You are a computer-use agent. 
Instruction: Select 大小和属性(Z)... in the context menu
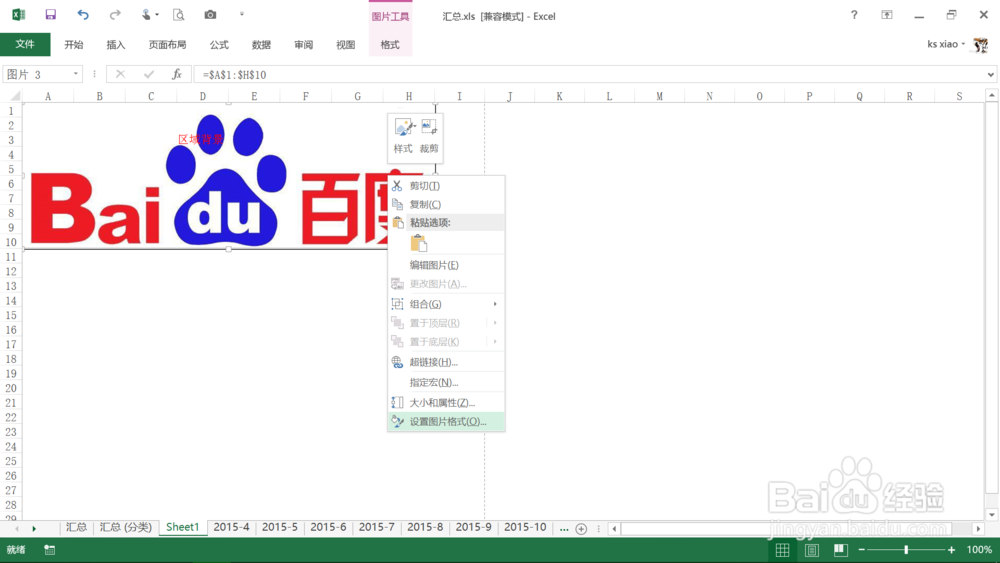[446, 402]
